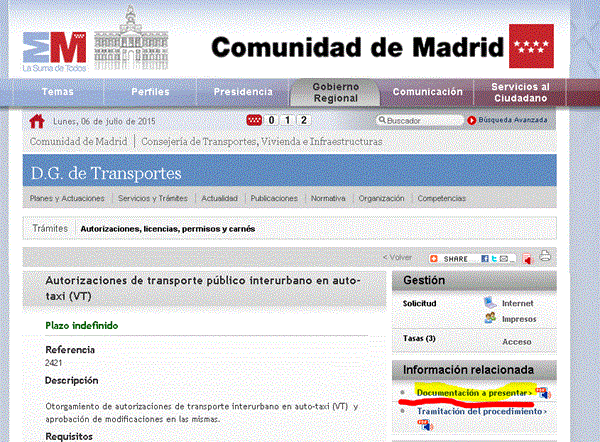Click the Descripción heading
This screenshot has width=600, height=442.
click(72, 380)
